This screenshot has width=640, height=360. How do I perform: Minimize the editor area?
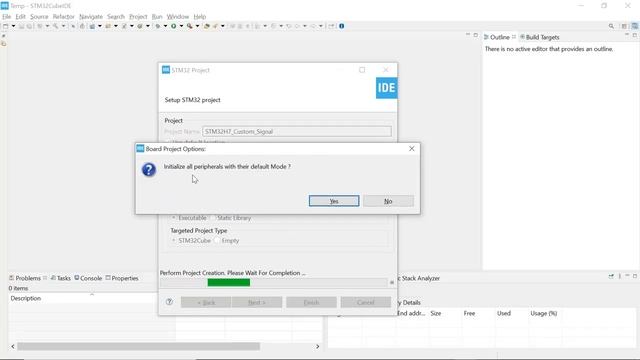click(468, 35)
